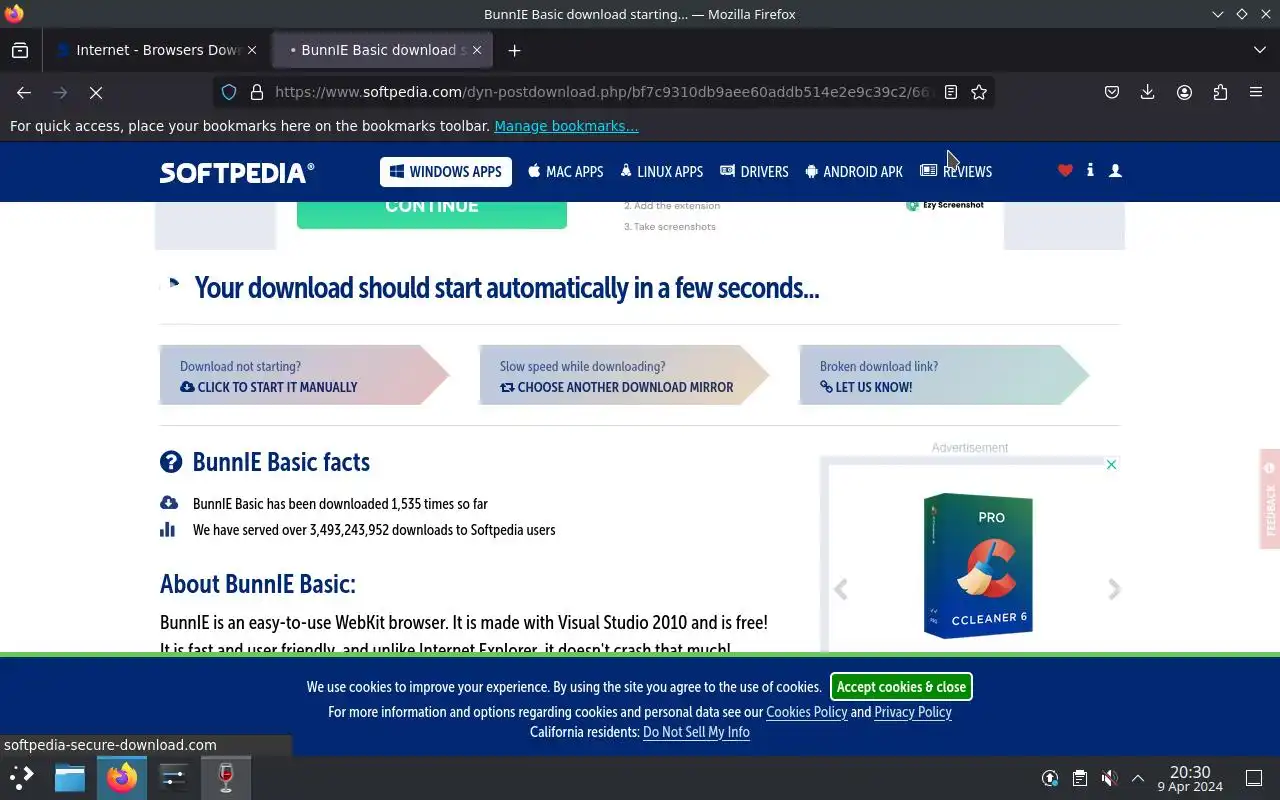Show next ad slide arrow
This screenshot has width=1280, height=800.
[x=1114, y=590]
